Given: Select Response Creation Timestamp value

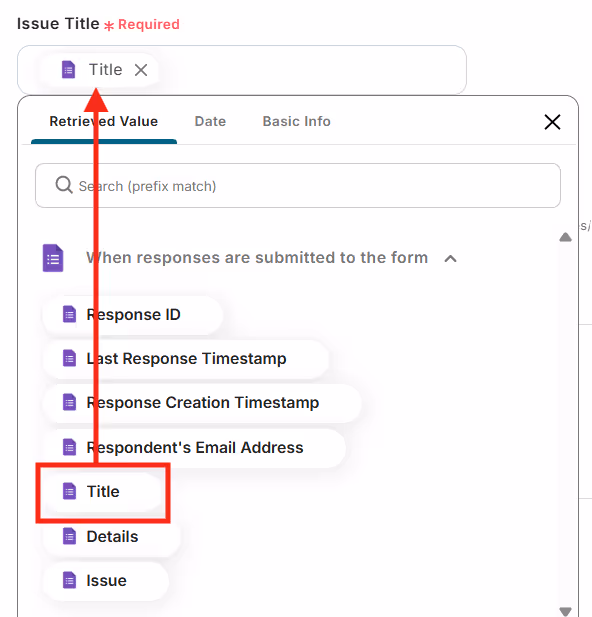Looking at the screenshot, I should [x=202, y=403].
